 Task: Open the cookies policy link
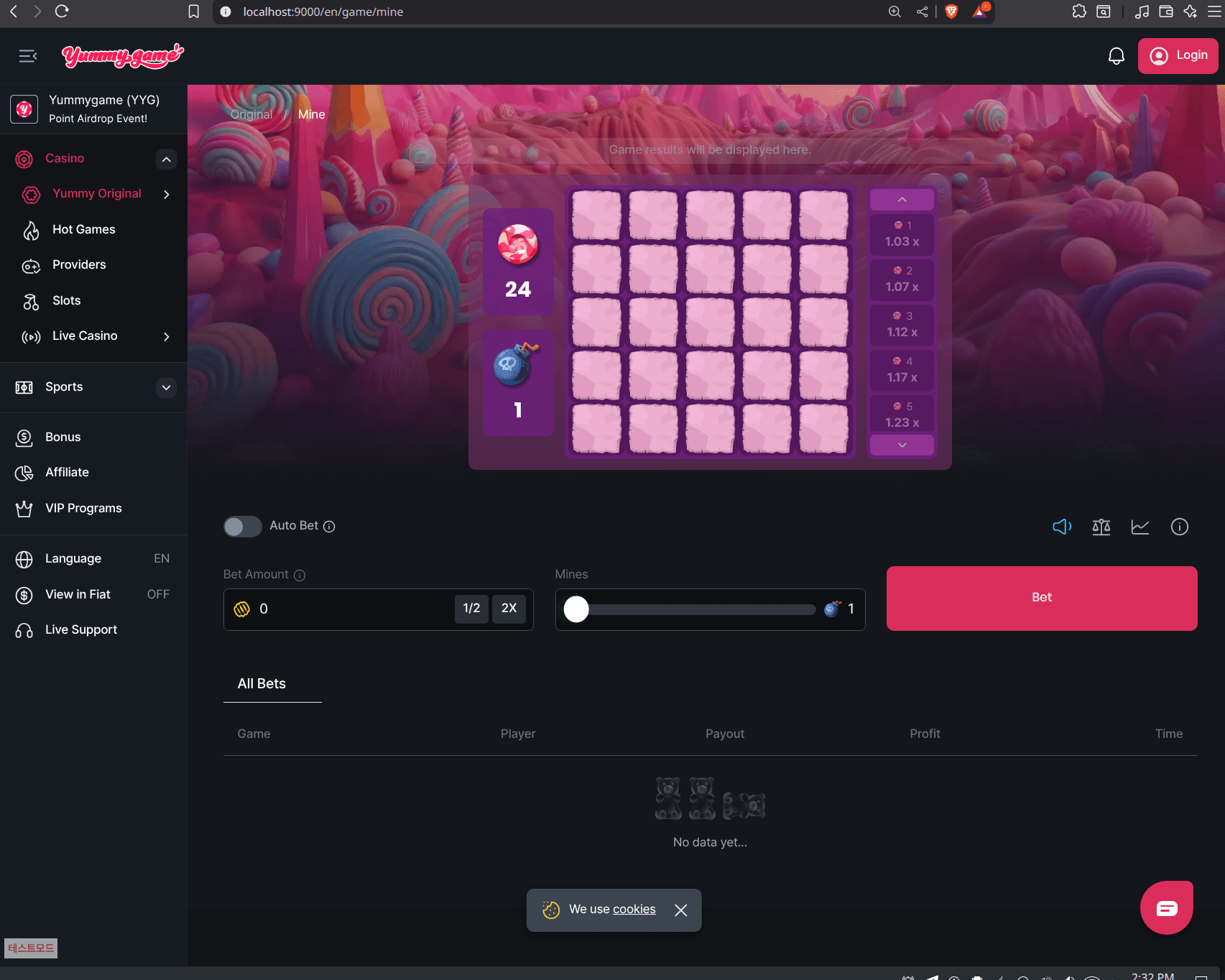(634, 909)
